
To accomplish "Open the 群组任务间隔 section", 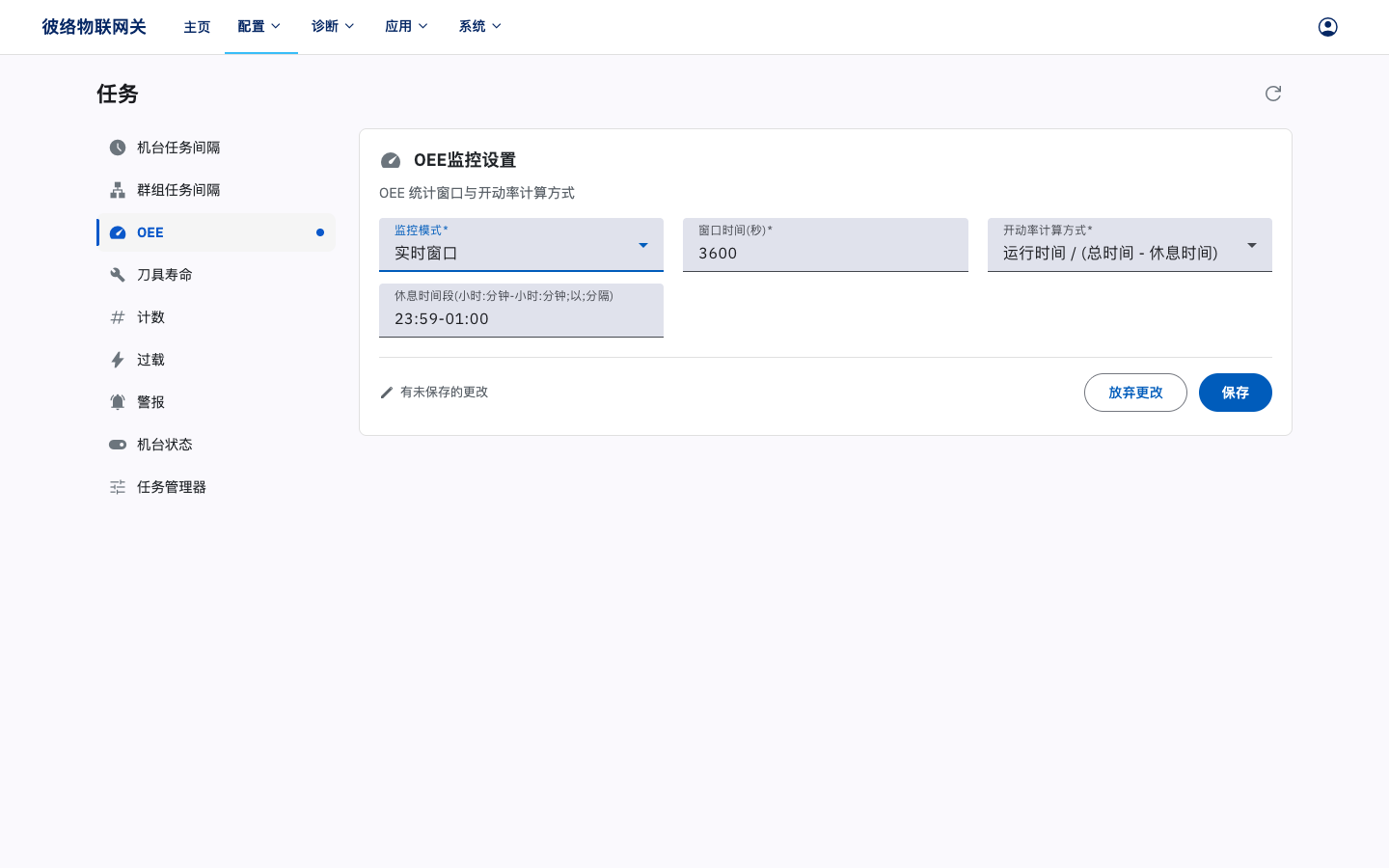I will 216,190.
